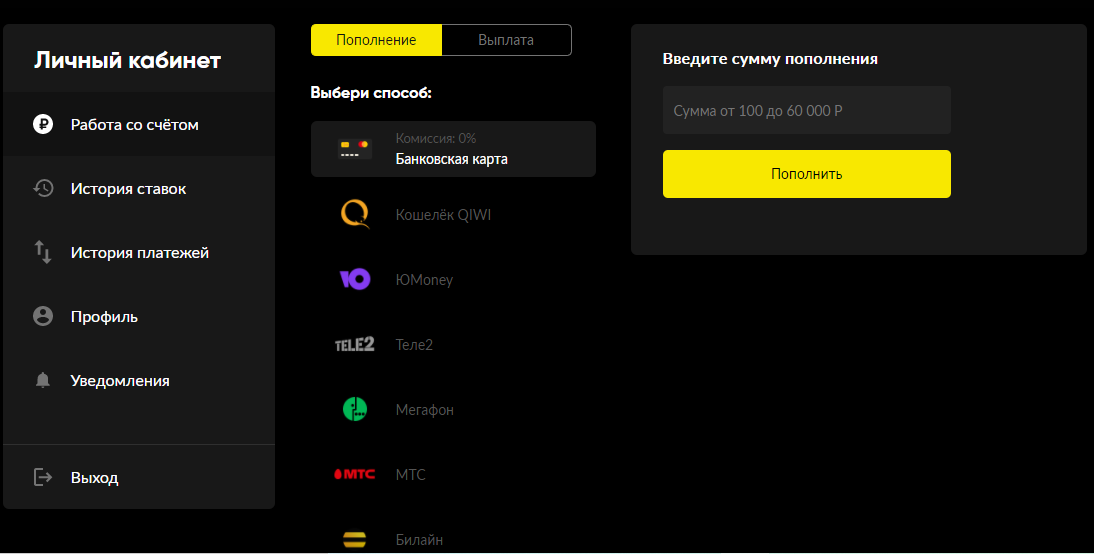Image resolution: width=1094 pixels, height=554 pixels.
Task: Click the bell icon beside Уведомления
Action: coord(43,380)
